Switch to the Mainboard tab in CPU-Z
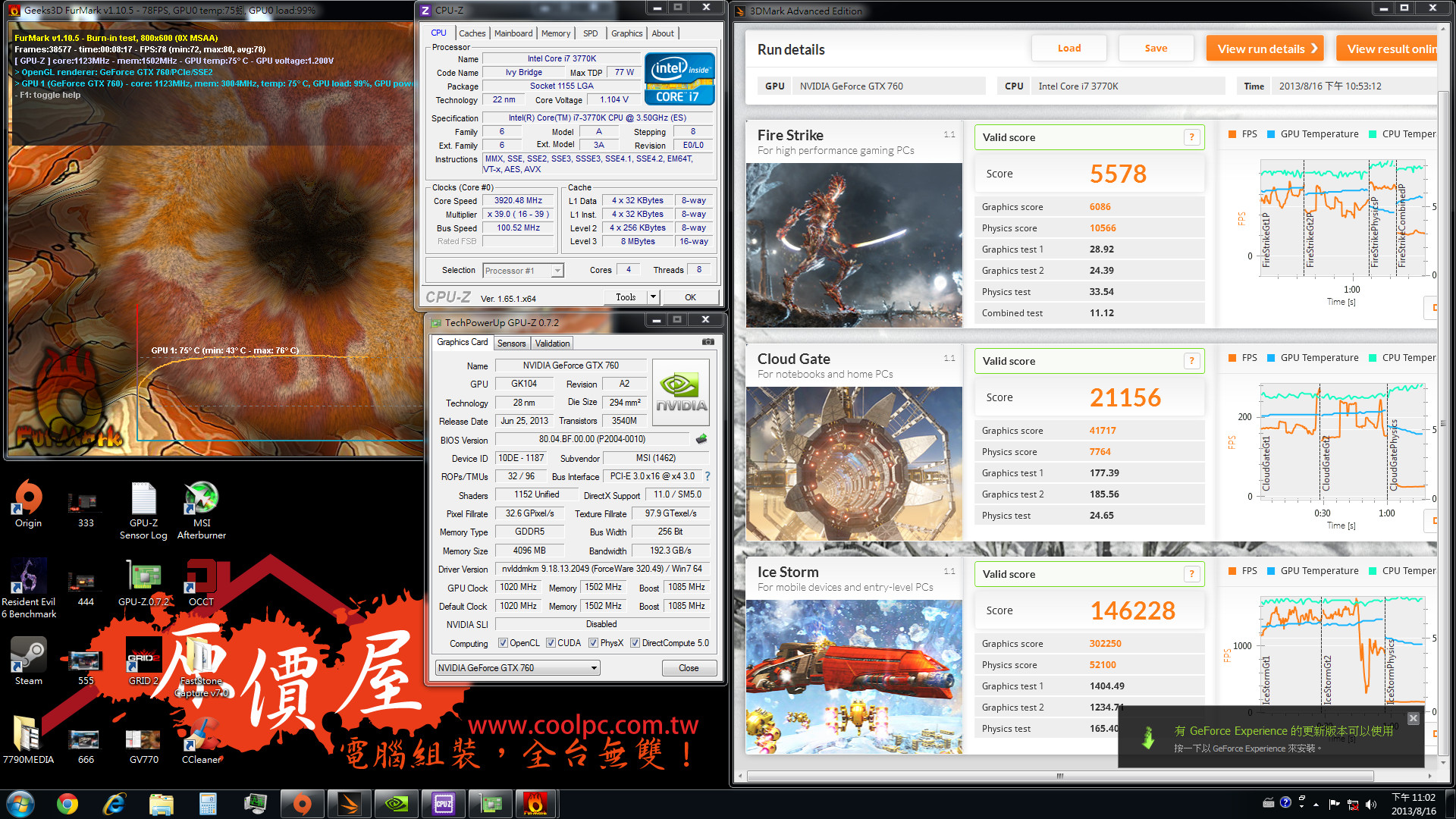The image size is (1456, 819). click(x=513, y=33)
